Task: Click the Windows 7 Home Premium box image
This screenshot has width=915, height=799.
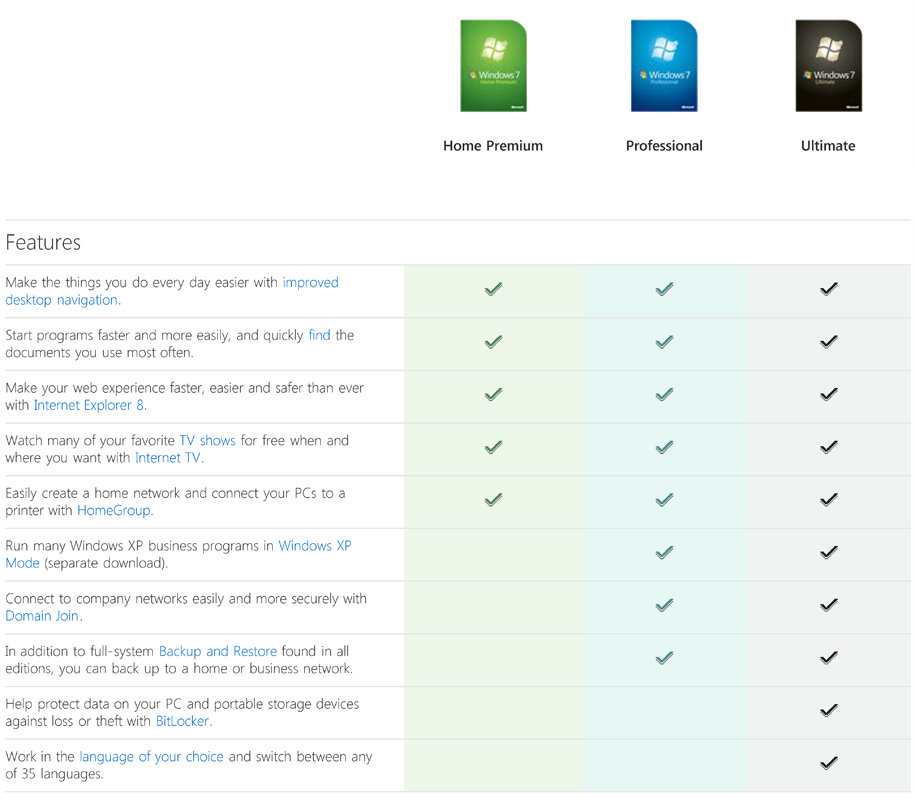Action: click(x=493, y=65)
